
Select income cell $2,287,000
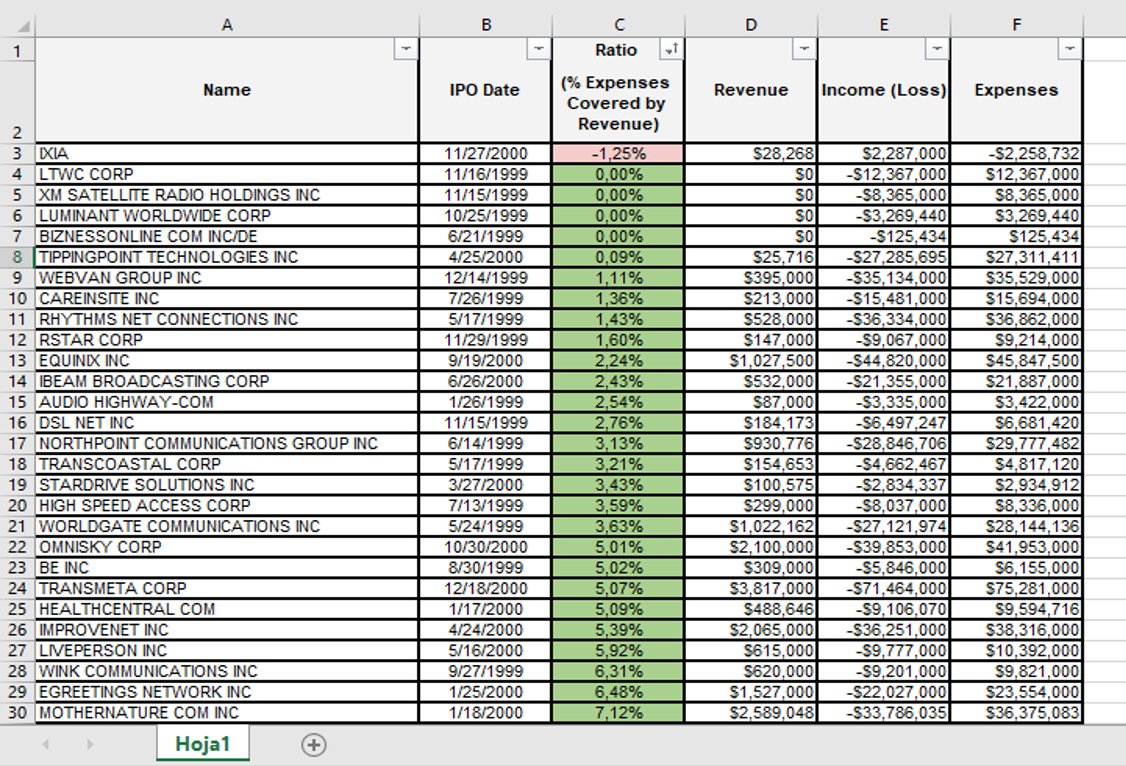point(884,154)
